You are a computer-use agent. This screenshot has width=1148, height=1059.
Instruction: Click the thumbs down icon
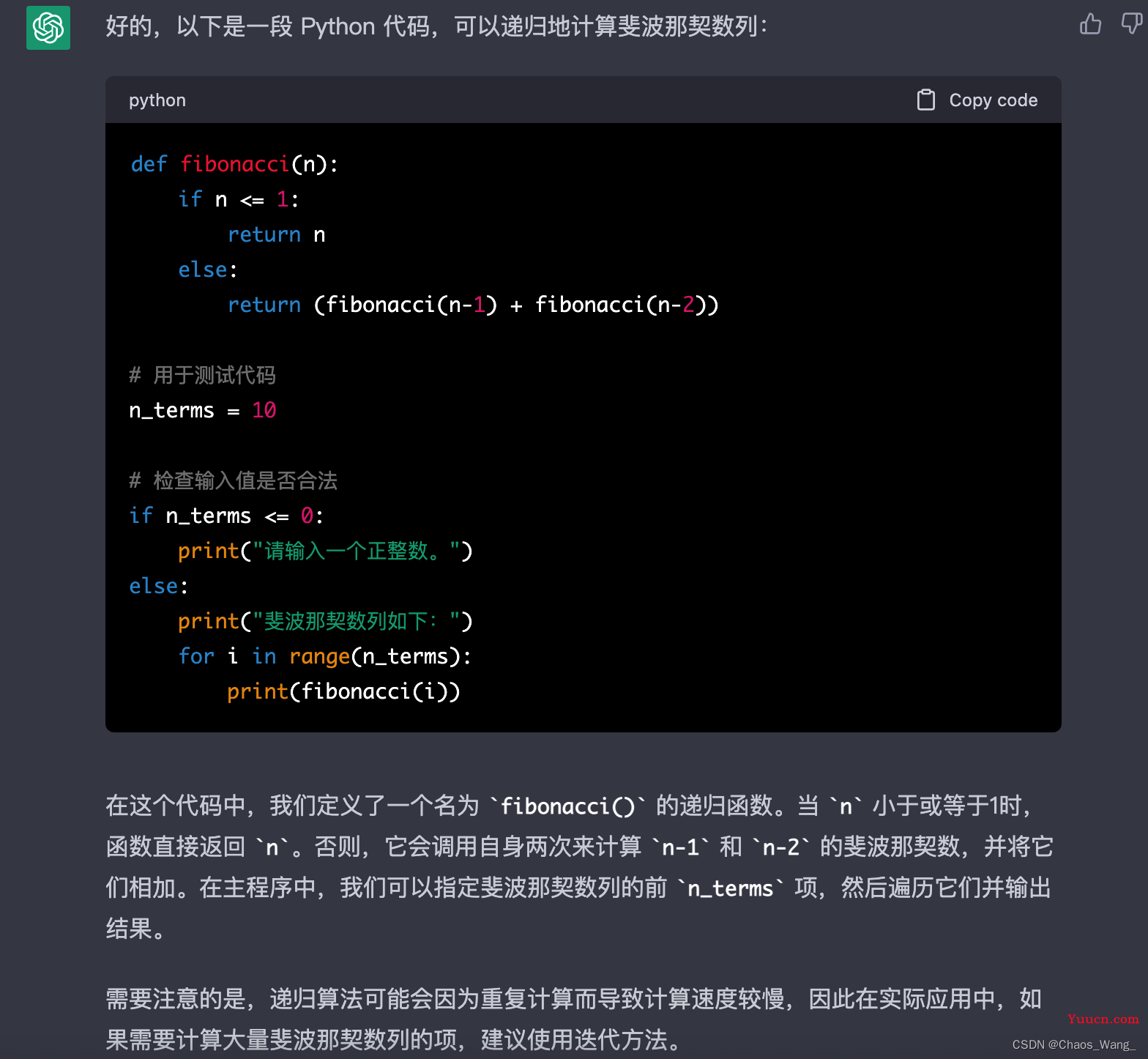coord(1132,24)
